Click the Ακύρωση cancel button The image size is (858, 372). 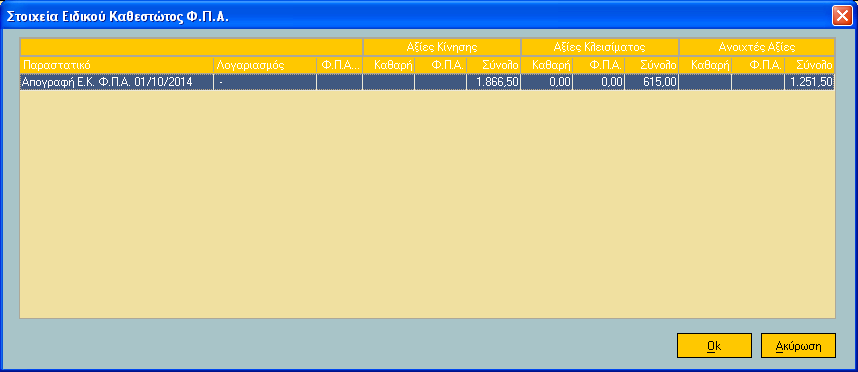[x=798, y=346]
